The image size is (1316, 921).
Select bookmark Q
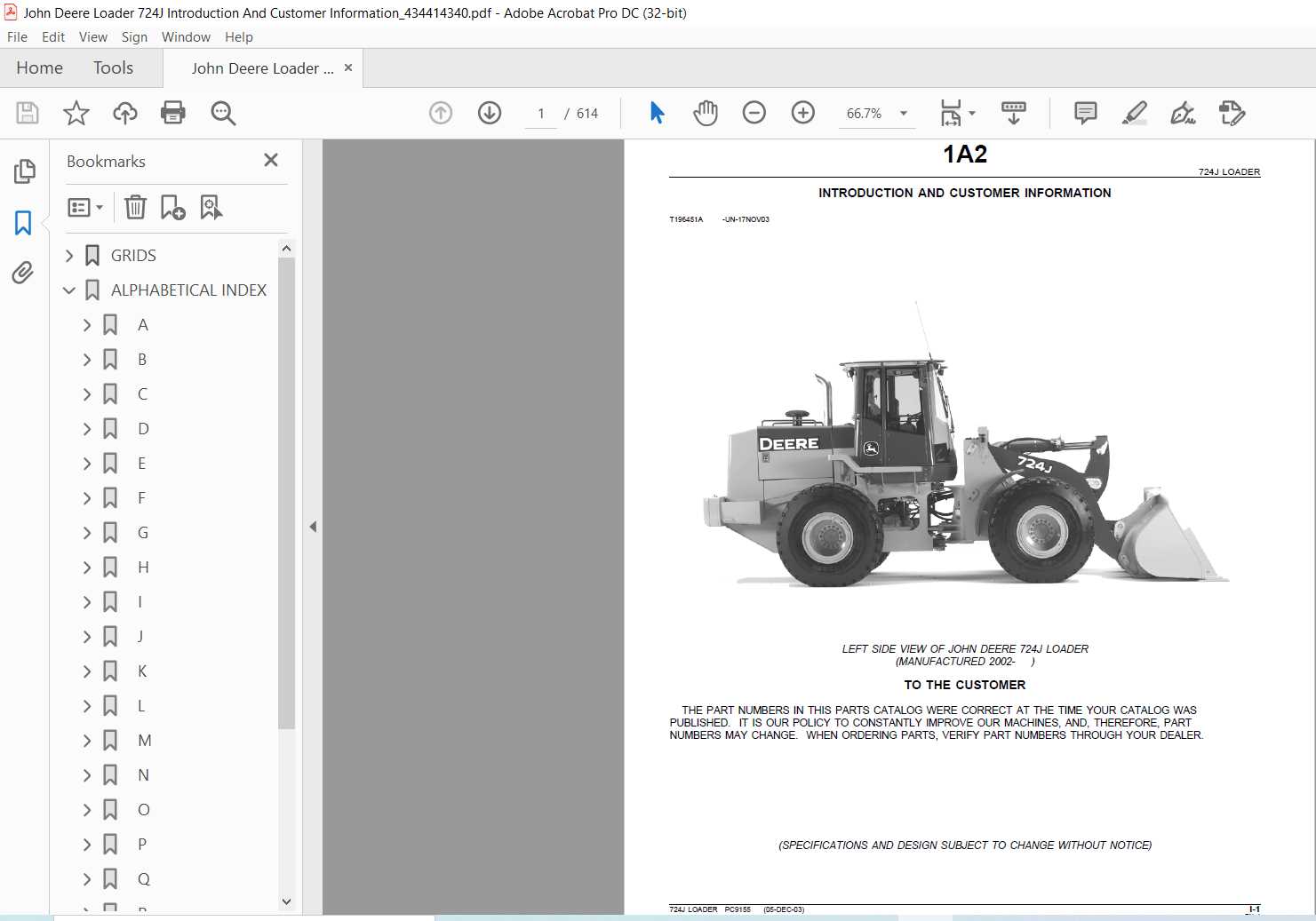click(x=144, y=879)
